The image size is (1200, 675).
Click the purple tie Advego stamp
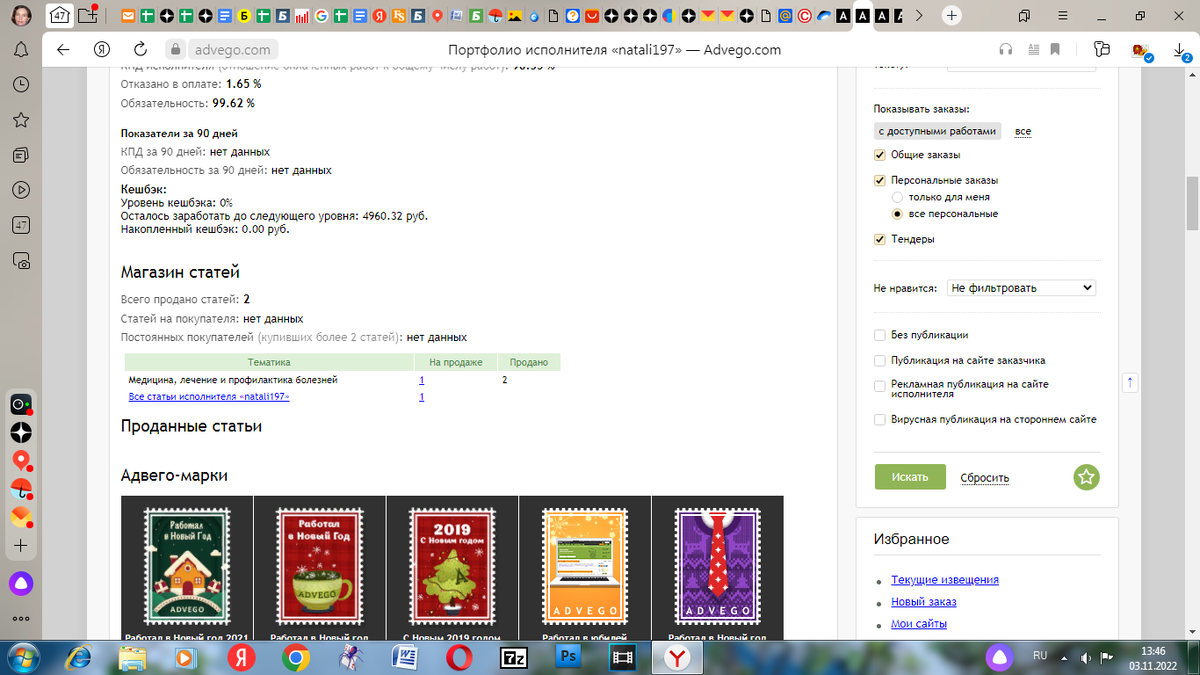pos(717,567)
